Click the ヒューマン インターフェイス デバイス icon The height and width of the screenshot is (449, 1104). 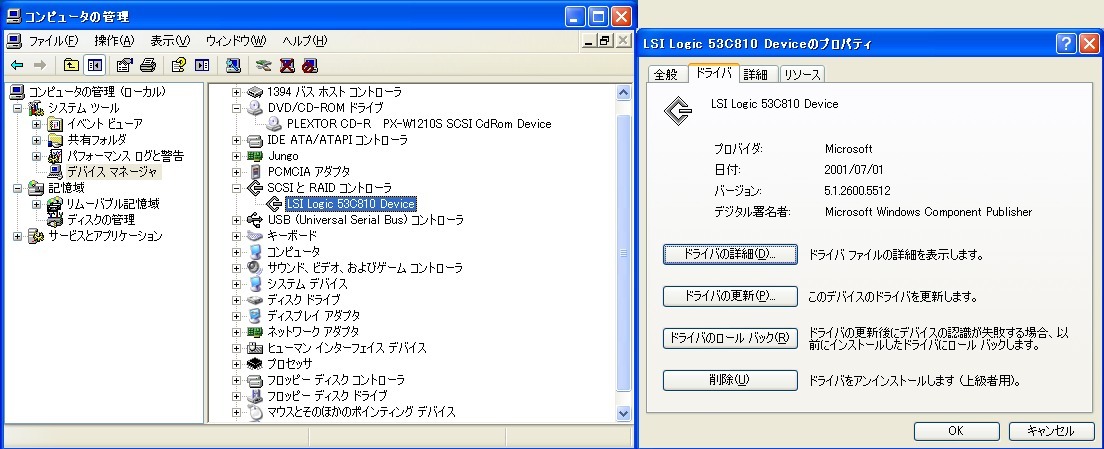(256, 348)
